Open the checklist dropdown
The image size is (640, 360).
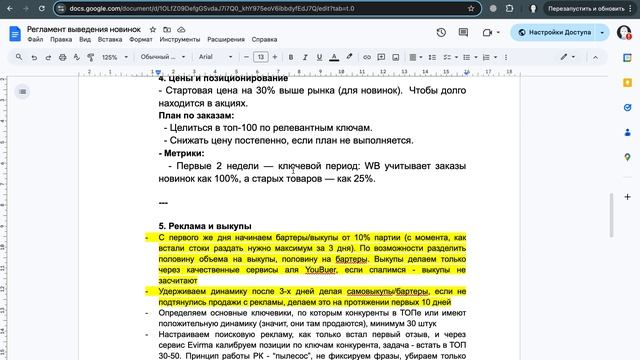(x=451, y=57)
